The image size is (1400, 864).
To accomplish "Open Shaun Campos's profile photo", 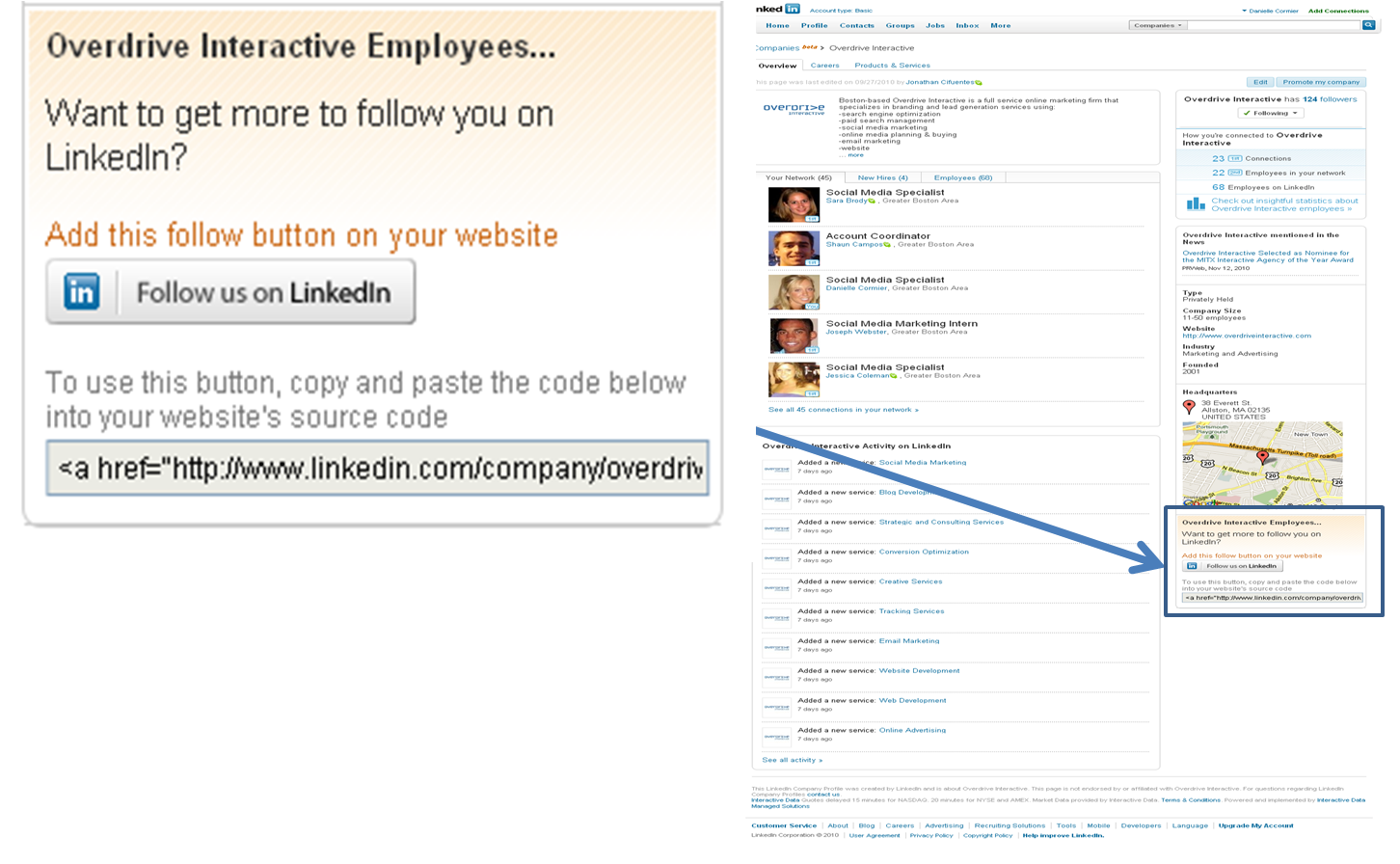I will 794,249.
